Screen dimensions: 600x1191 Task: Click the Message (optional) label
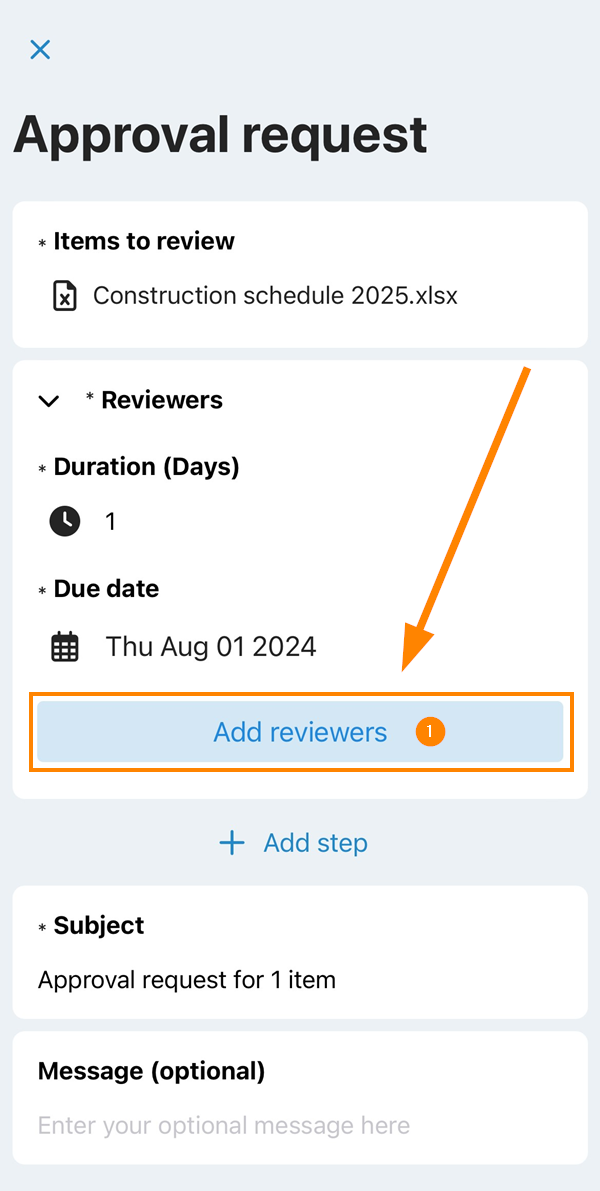[x=151, y=1072]
